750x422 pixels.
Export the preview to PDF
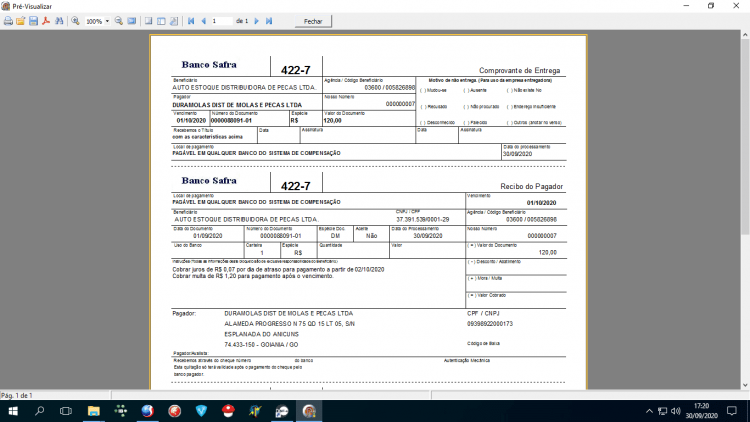46,21
